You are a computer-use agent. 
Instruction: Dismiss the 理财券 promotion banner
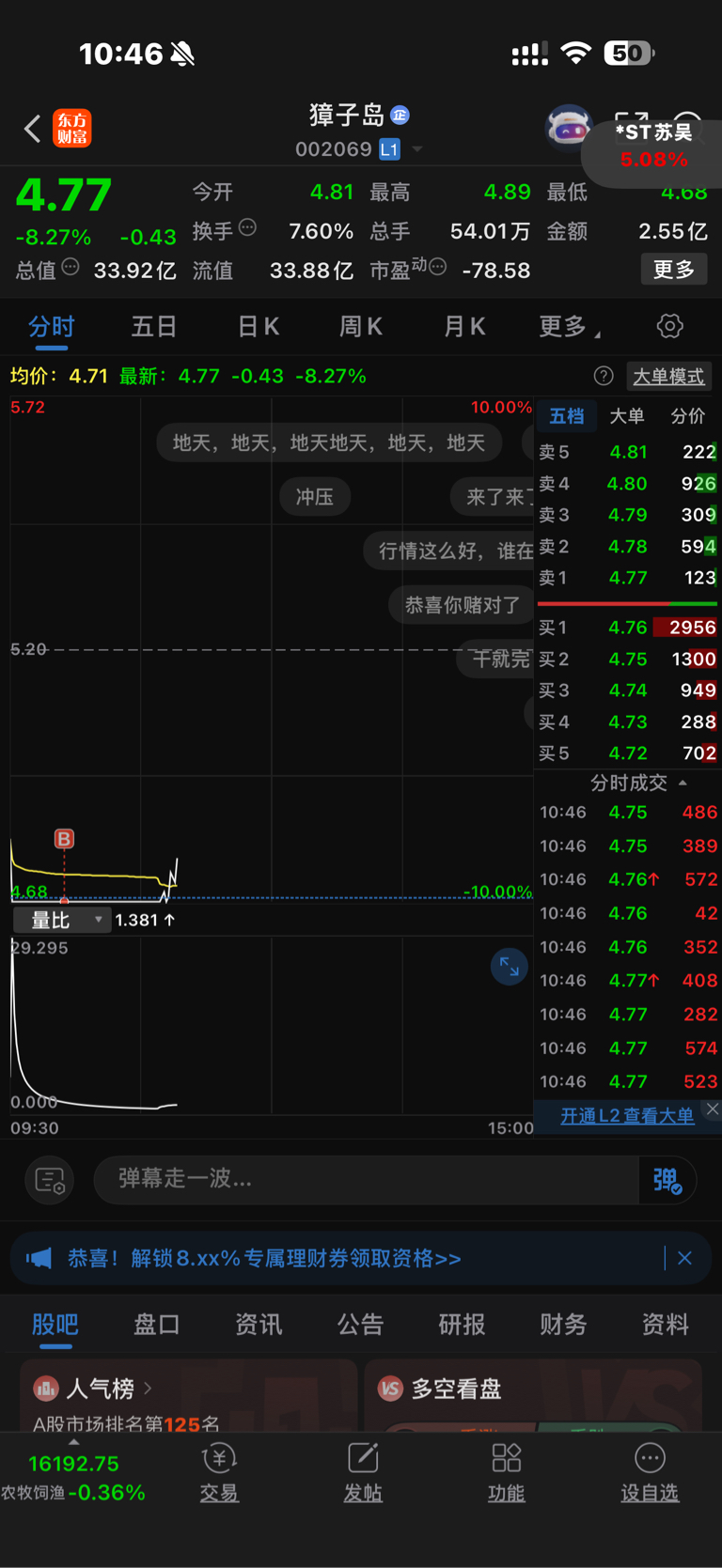[x=685, y=1258]
